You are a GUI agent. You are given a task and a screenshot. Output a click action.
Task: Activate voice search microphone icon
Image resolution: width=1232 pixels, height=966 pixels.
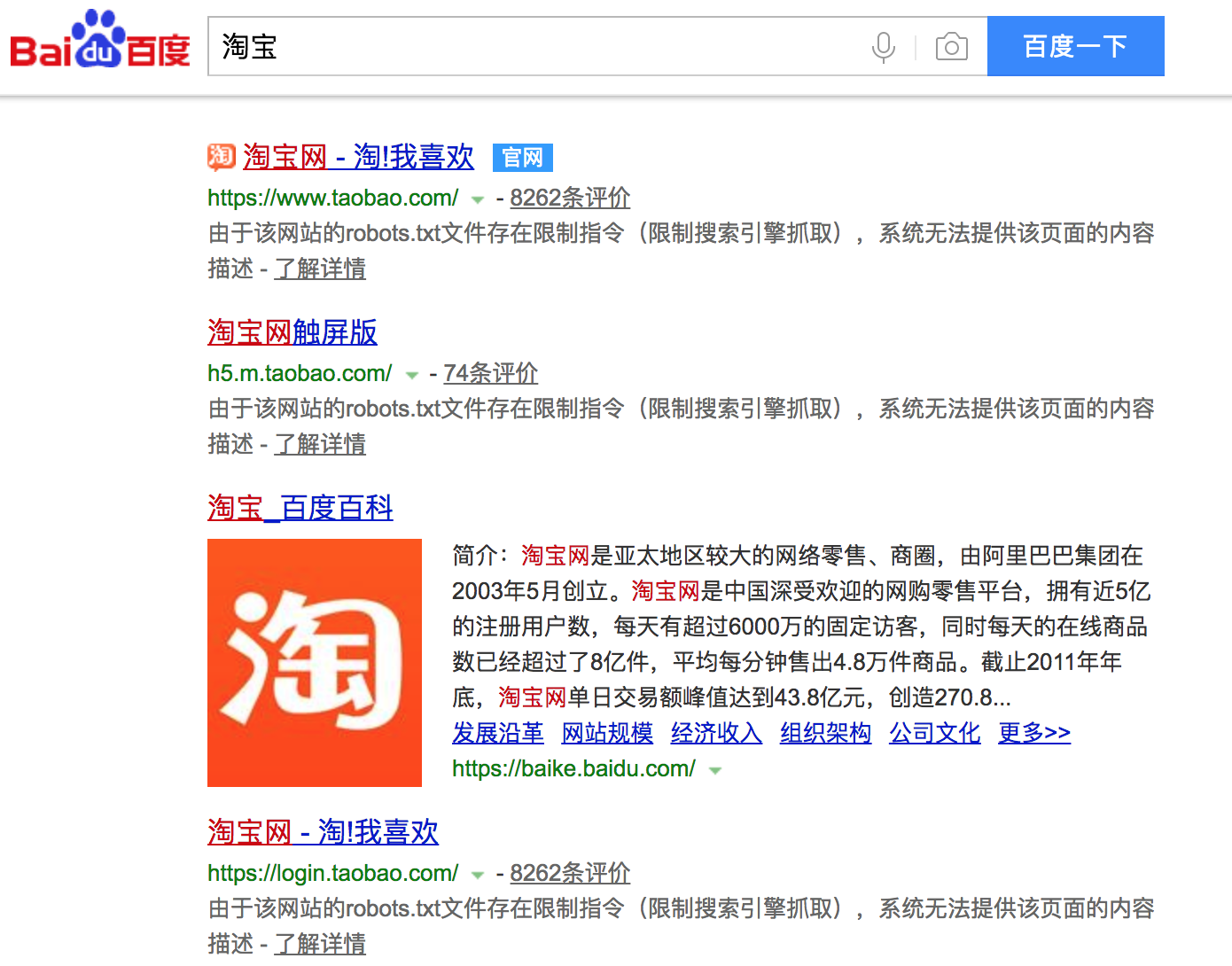[883, 47]
